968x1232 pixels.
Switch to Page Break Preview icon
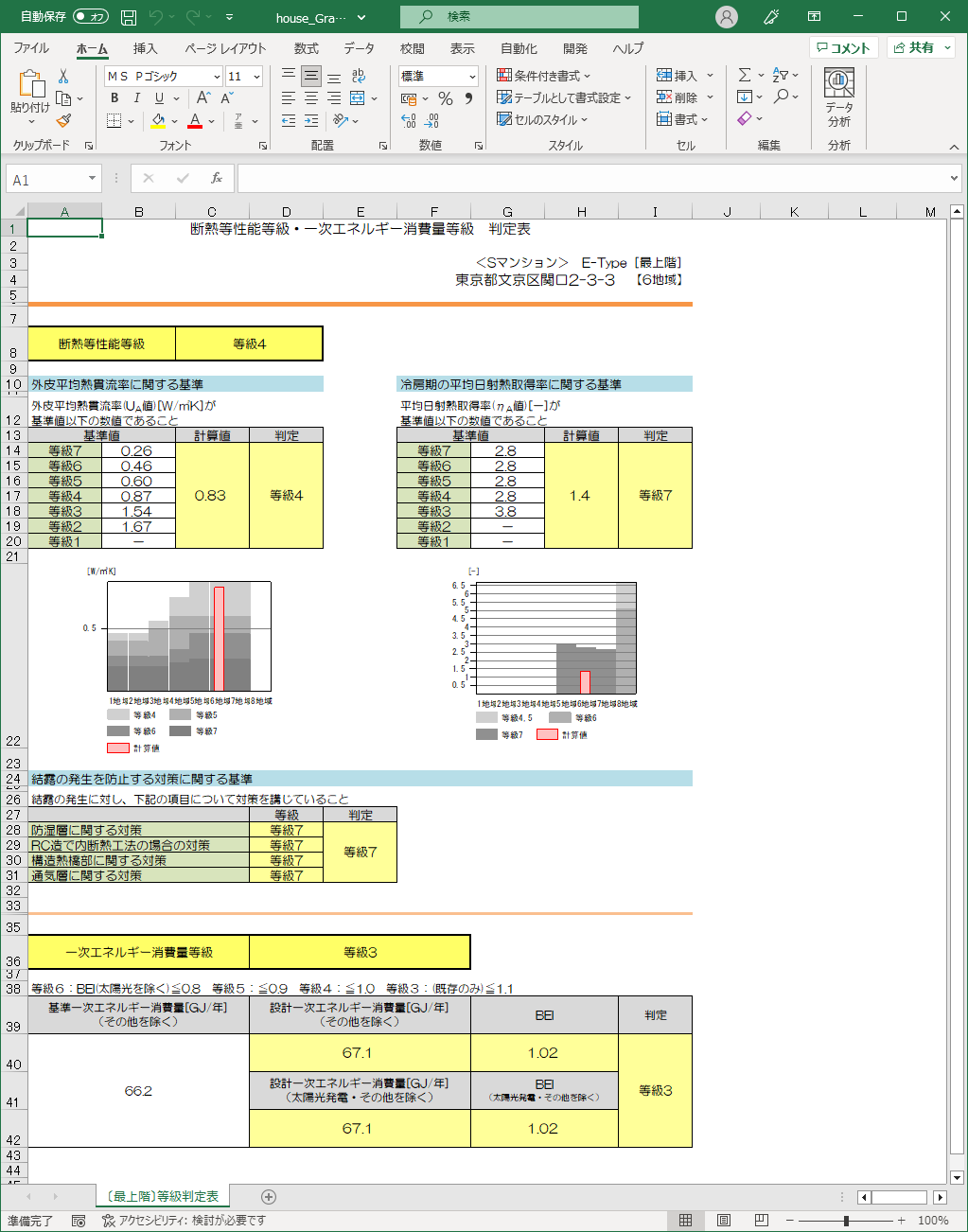pos(761,1221)
